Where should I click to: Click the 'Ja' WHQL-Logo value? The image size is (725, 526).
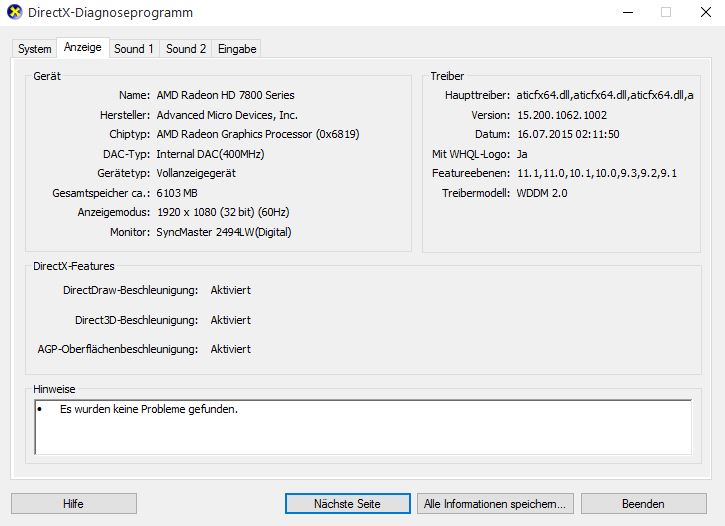[x=522, y=154]
